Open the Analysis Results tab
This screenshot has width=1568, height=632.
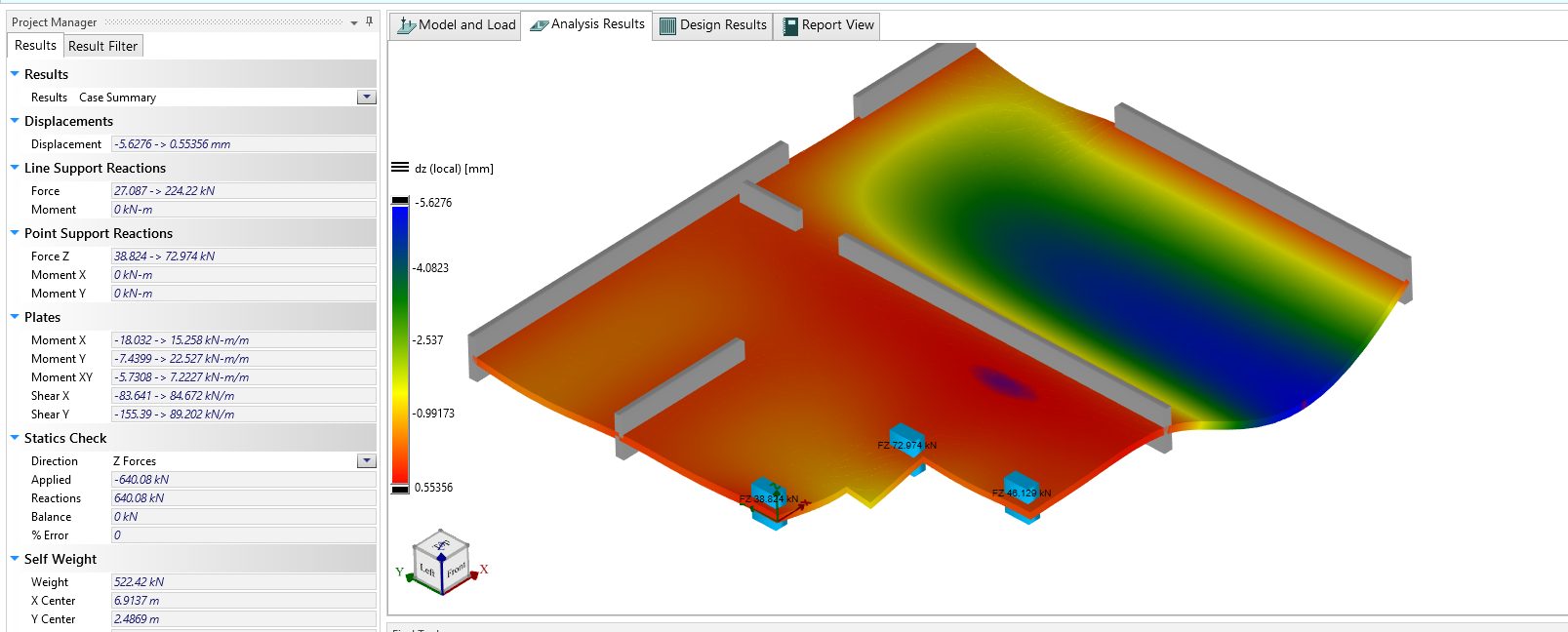point(586,24)
